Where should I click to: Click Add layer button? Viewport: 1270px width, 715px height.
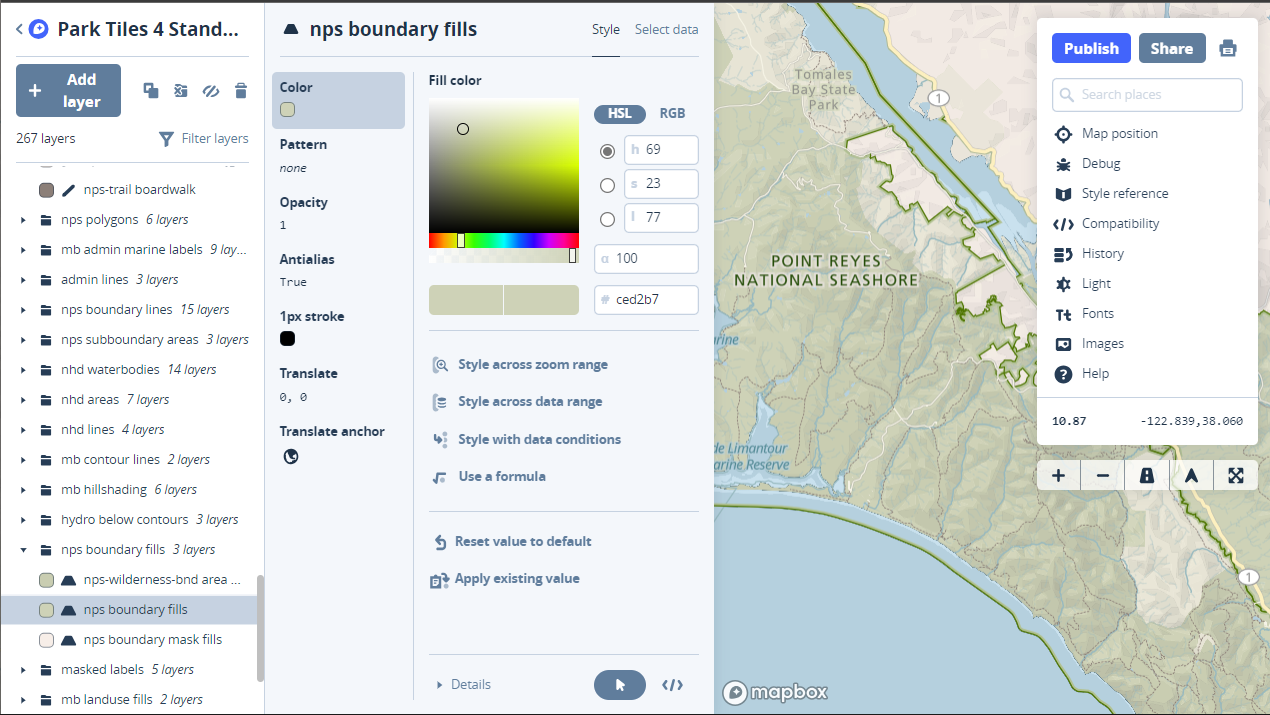tap(68, 91)
